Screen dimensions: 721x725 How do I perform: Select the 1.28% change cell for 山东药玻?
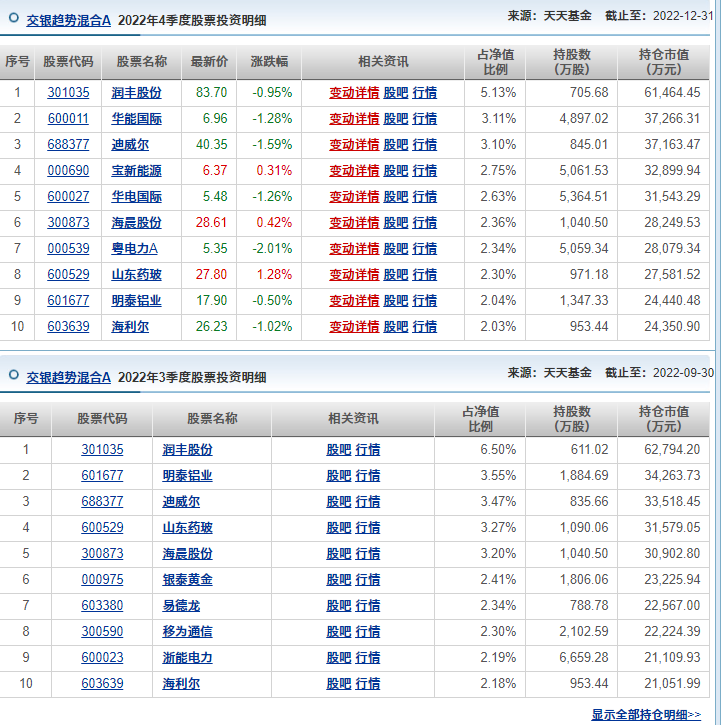(269, 275)
